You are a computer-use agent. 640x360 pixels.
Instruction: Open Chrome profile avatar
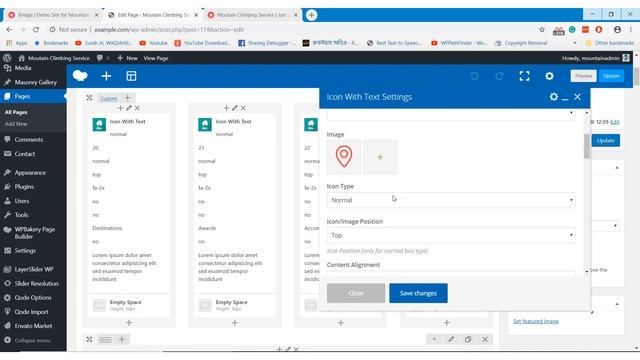point(618,29)
